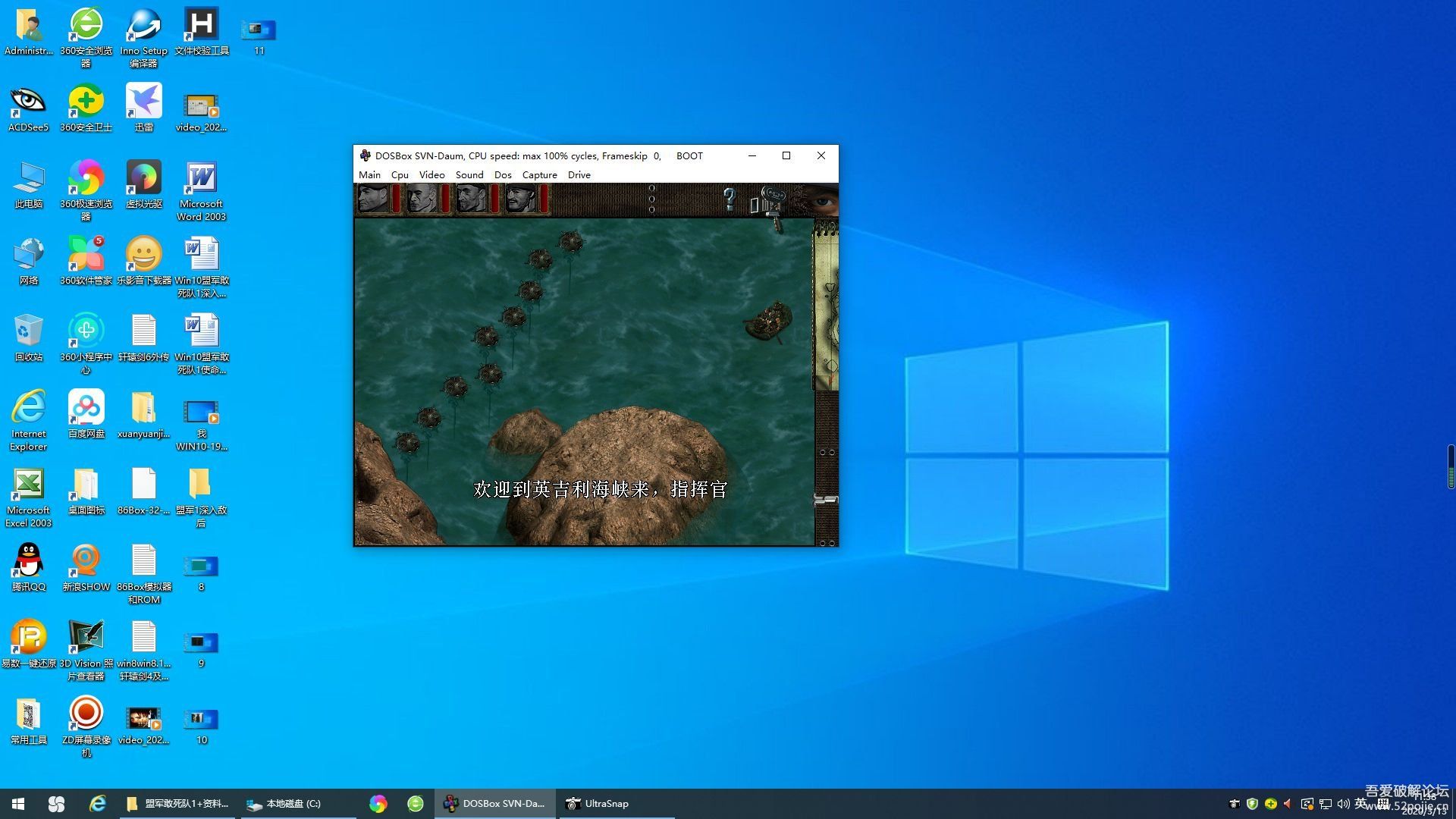The image size is (1456, 819).
Task: Select the fourth commando portrait
Action: pos(521,199)
